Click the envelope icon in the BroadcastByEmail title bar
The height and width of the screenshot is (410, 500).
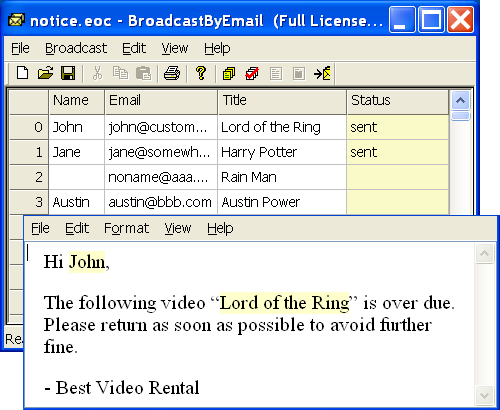pyautogui.click(x=17, y=21)
